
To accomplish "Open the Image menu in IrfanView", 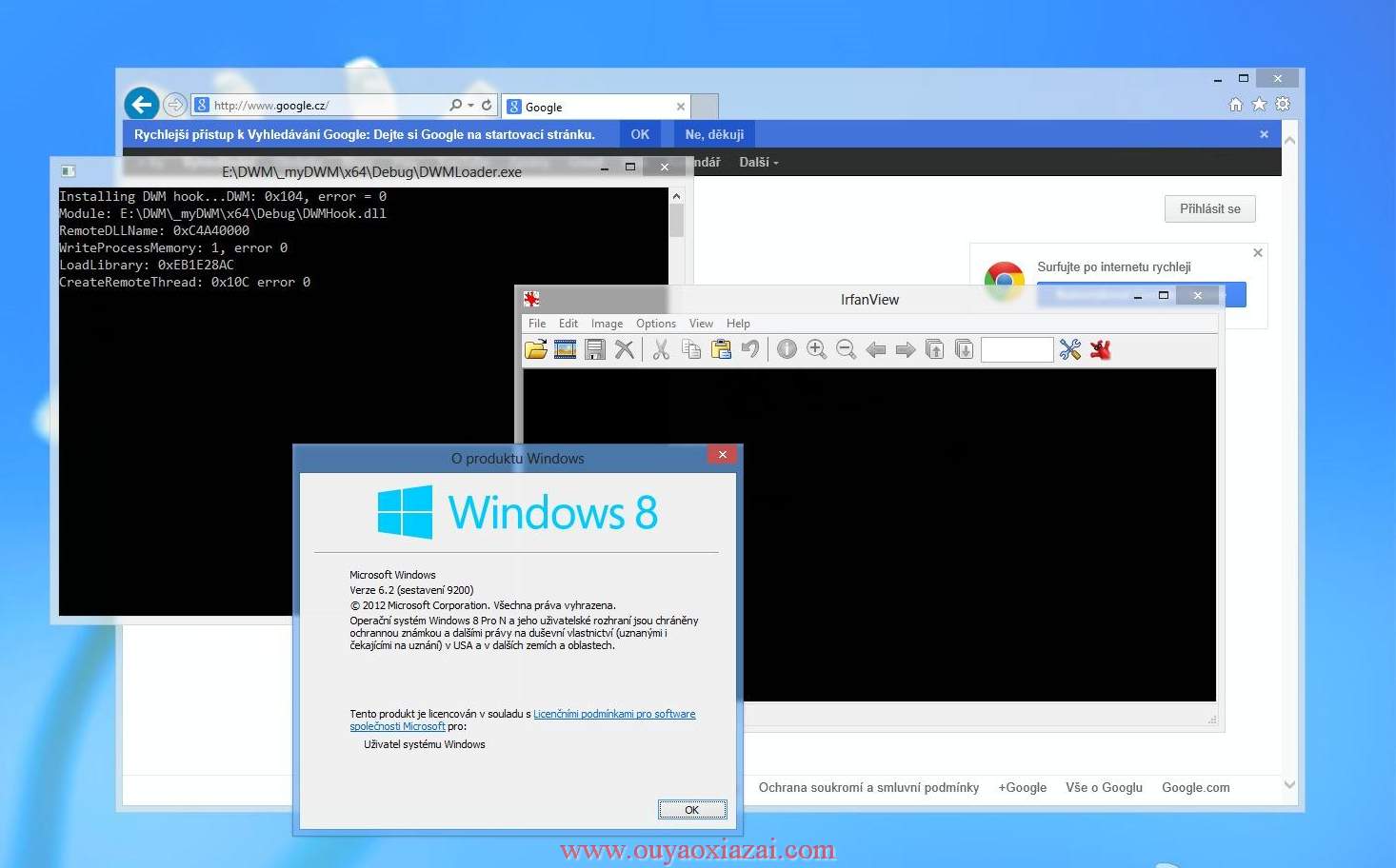I will (x=607, y=324).
